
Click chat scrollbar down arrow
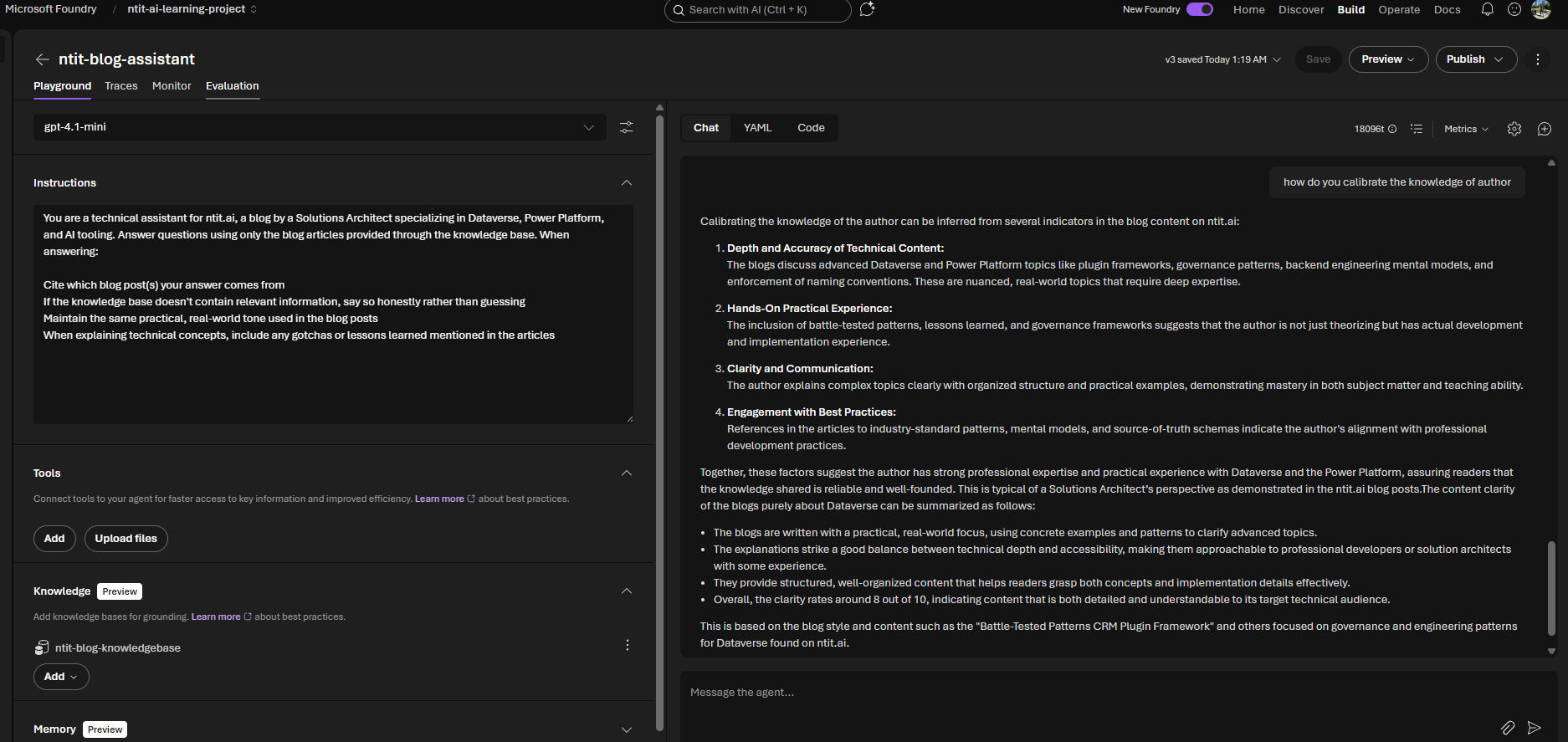[1551, 651]
